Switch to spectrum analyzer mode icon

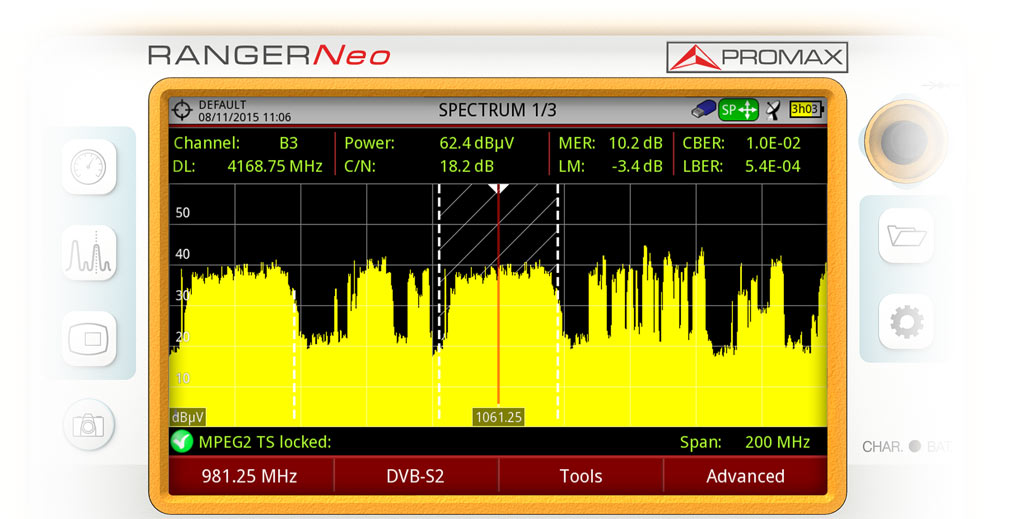coord(89,253)
